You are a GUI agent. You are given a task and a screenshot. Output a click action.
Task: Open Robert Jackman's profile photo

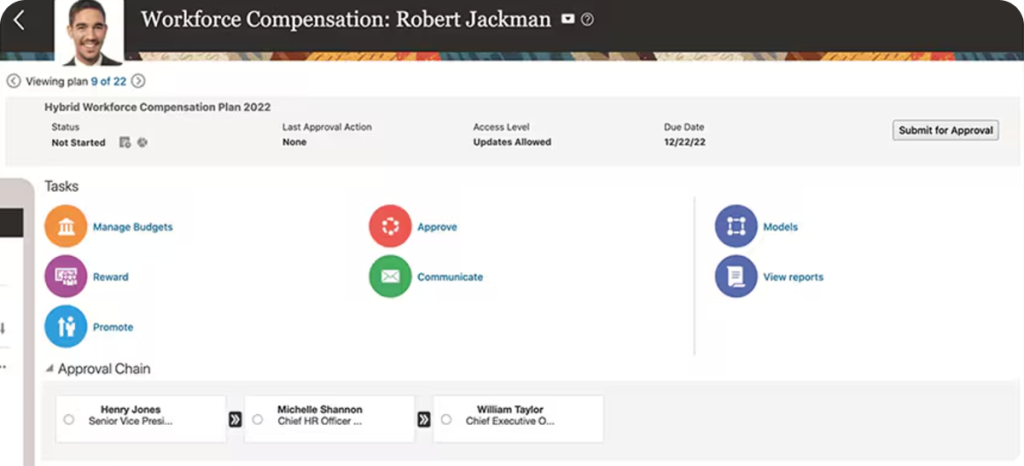(x=89, y=33)
